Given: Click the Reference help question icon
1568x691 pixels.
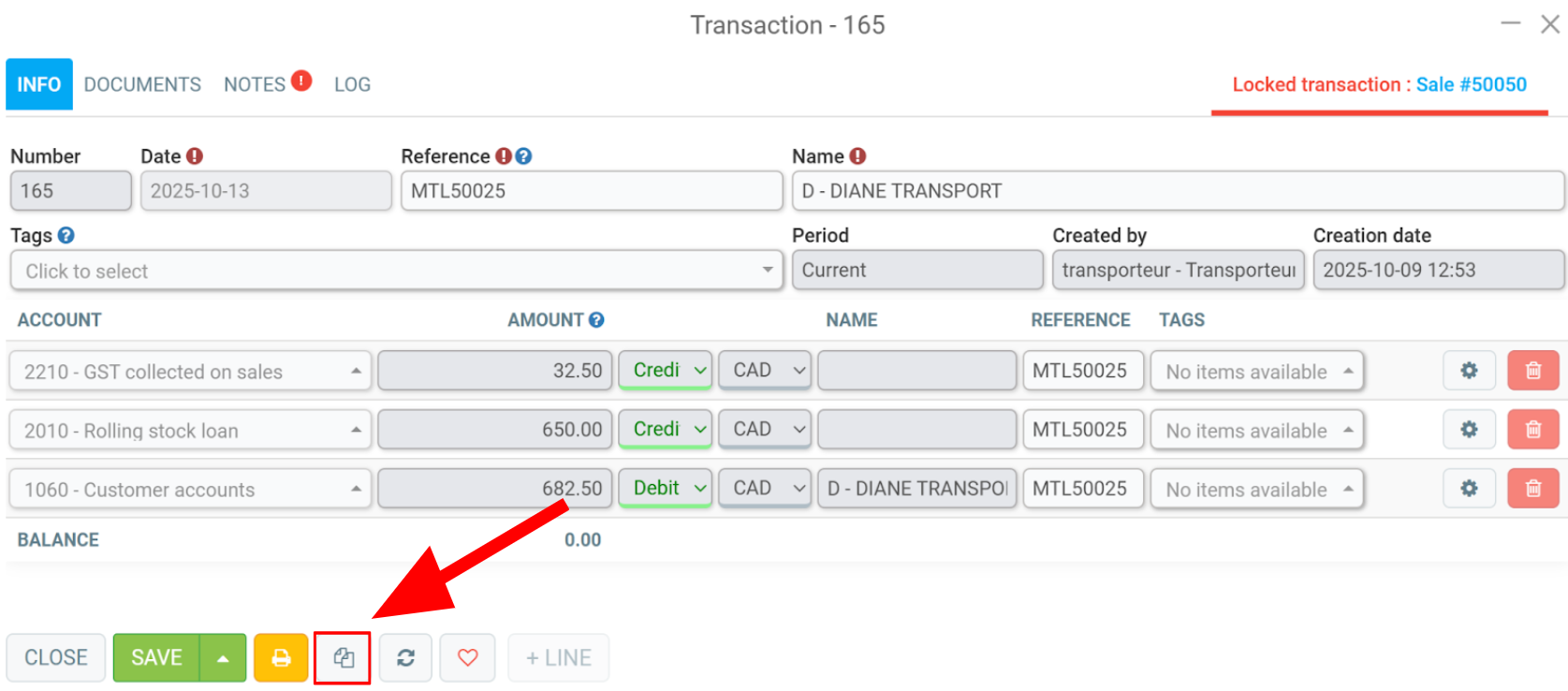Looking at the screenshot, I should (524, 156).
